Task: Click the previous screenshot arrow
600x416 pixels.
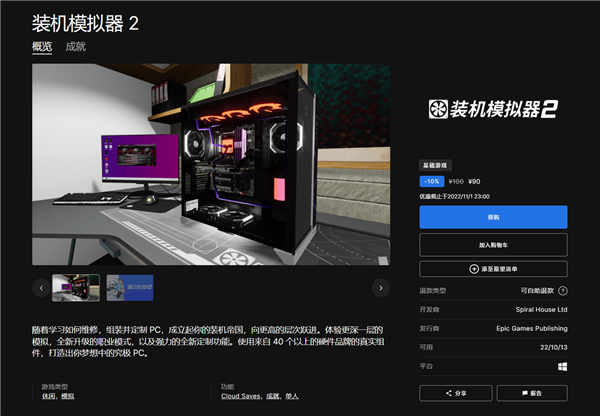Action: [x=41, y=288]
